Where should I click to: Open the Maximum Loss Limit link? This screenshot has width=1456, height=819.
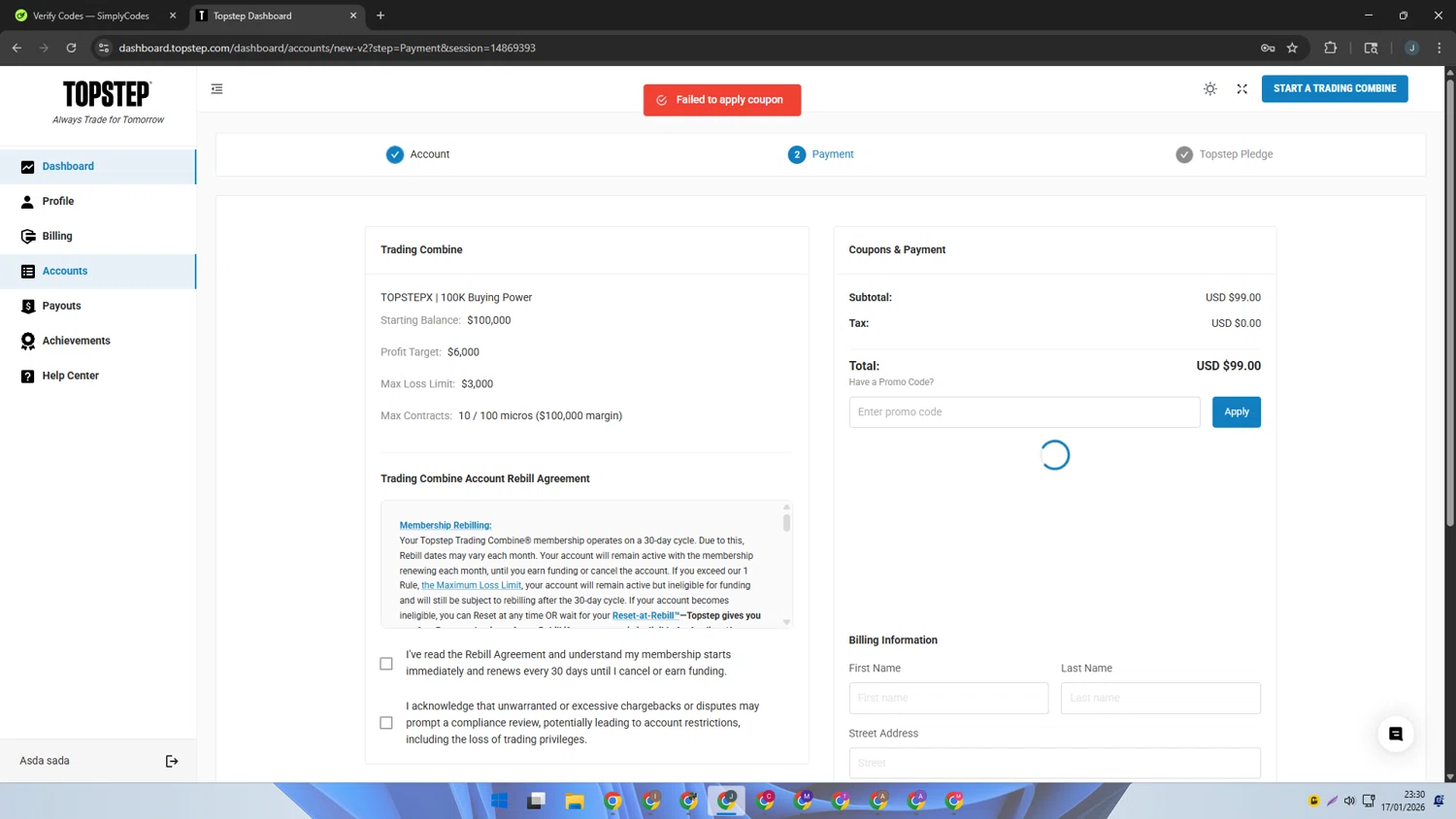[471, 585]
